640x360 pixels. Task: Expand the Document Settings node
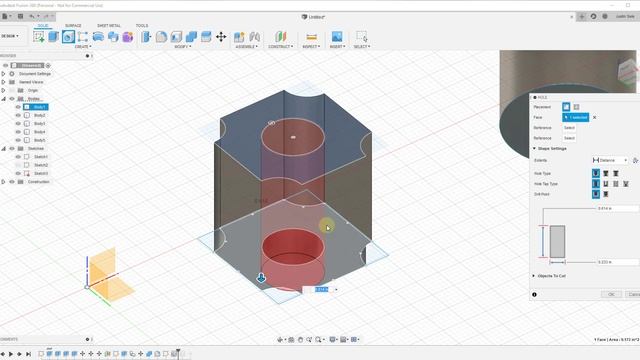(3, 74)
